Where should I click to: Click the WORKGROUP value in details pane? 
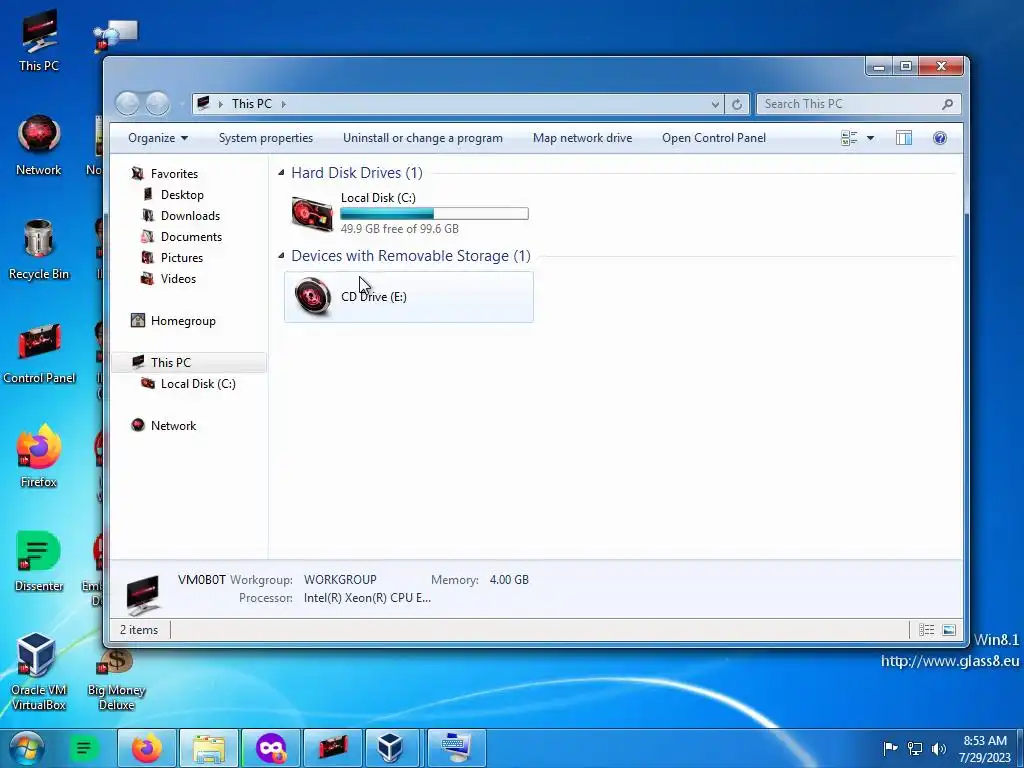pyautogui.click(x=340, y=579)
